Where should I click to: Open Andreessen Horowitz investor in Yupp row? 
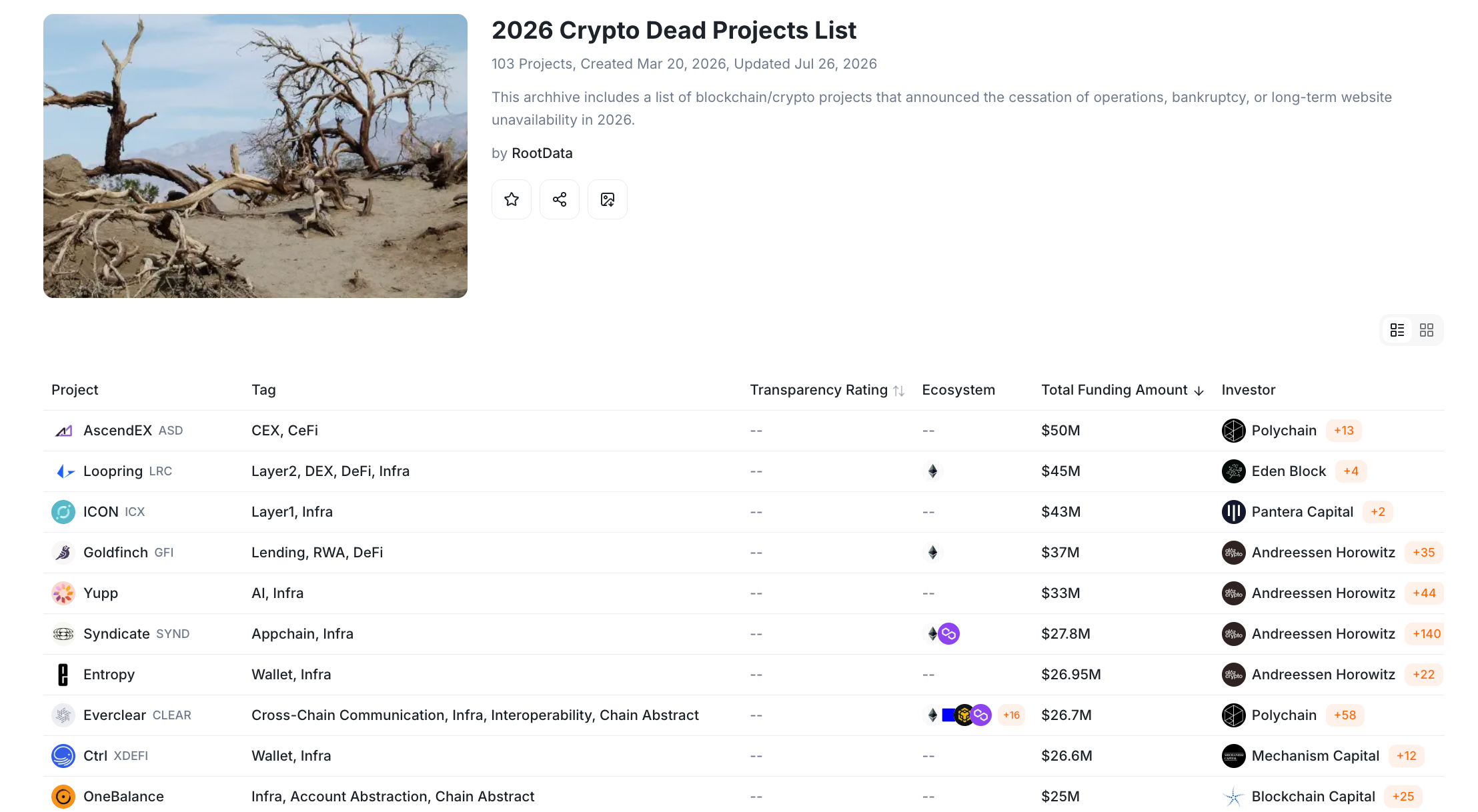[x=1323, y=593]
